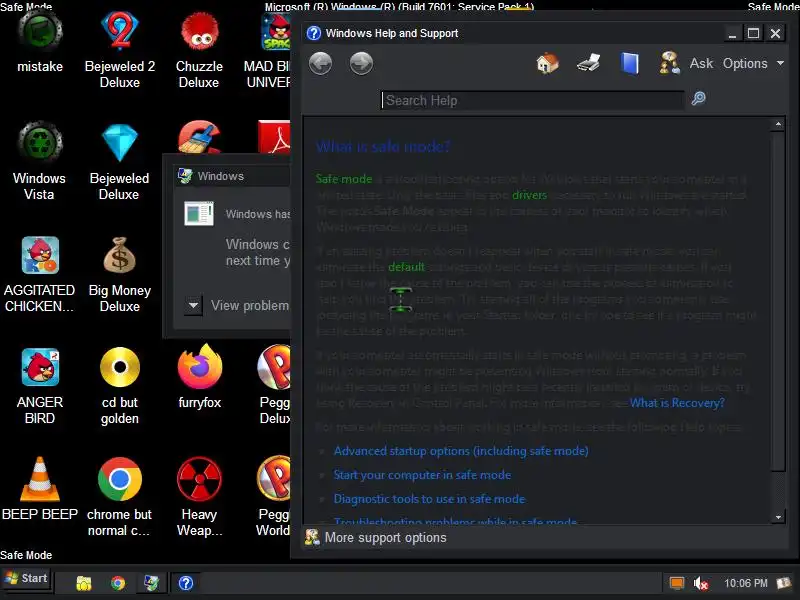Viewport: 800px width, 600px height.
Task: Select the Peggle World desktop icon
Action: tap(273, 497)
